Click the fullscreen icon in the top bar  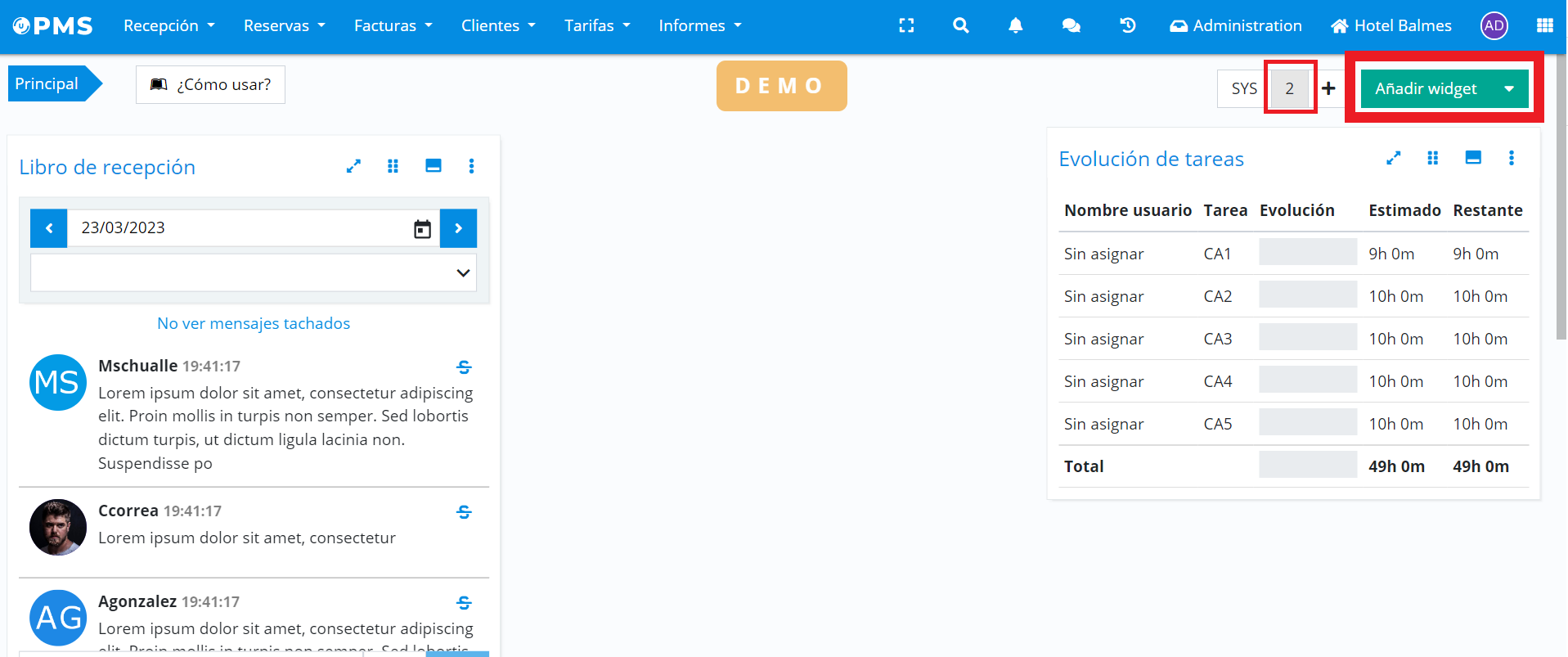pos(906,25)
